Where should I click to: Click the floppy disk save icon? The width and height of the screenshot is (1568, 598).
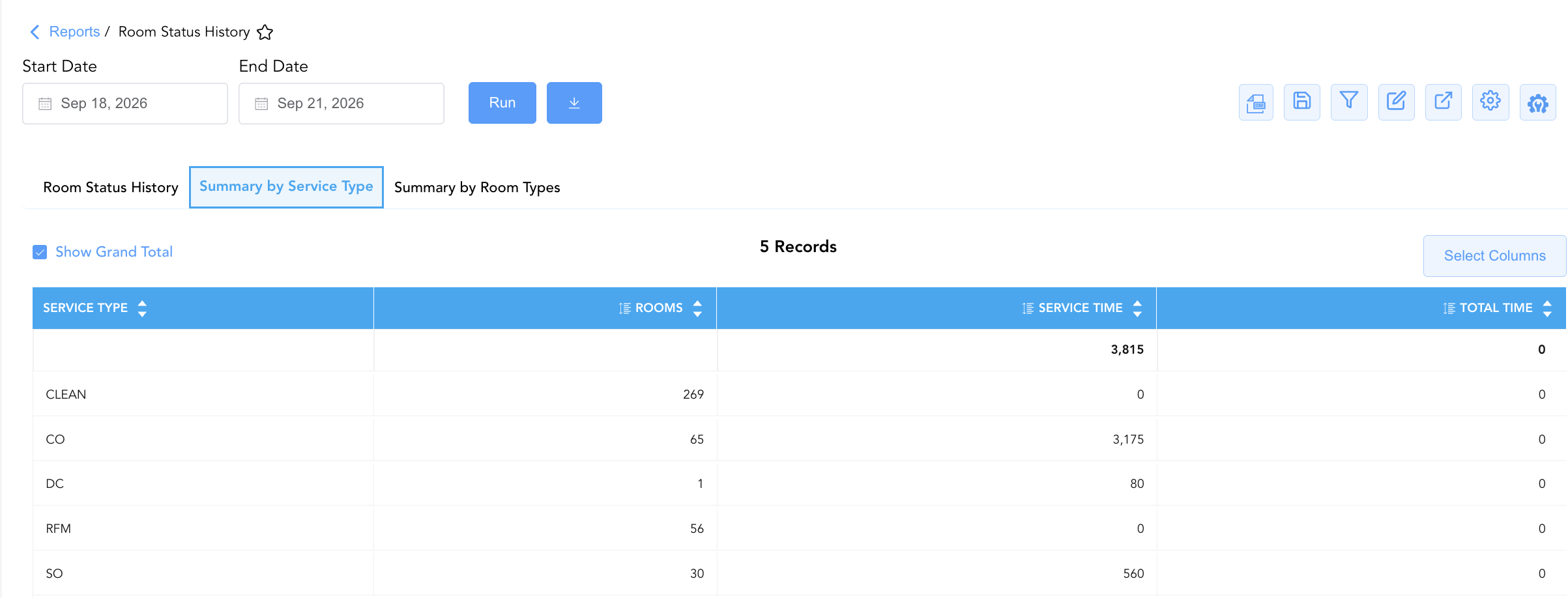[1302, 102]
